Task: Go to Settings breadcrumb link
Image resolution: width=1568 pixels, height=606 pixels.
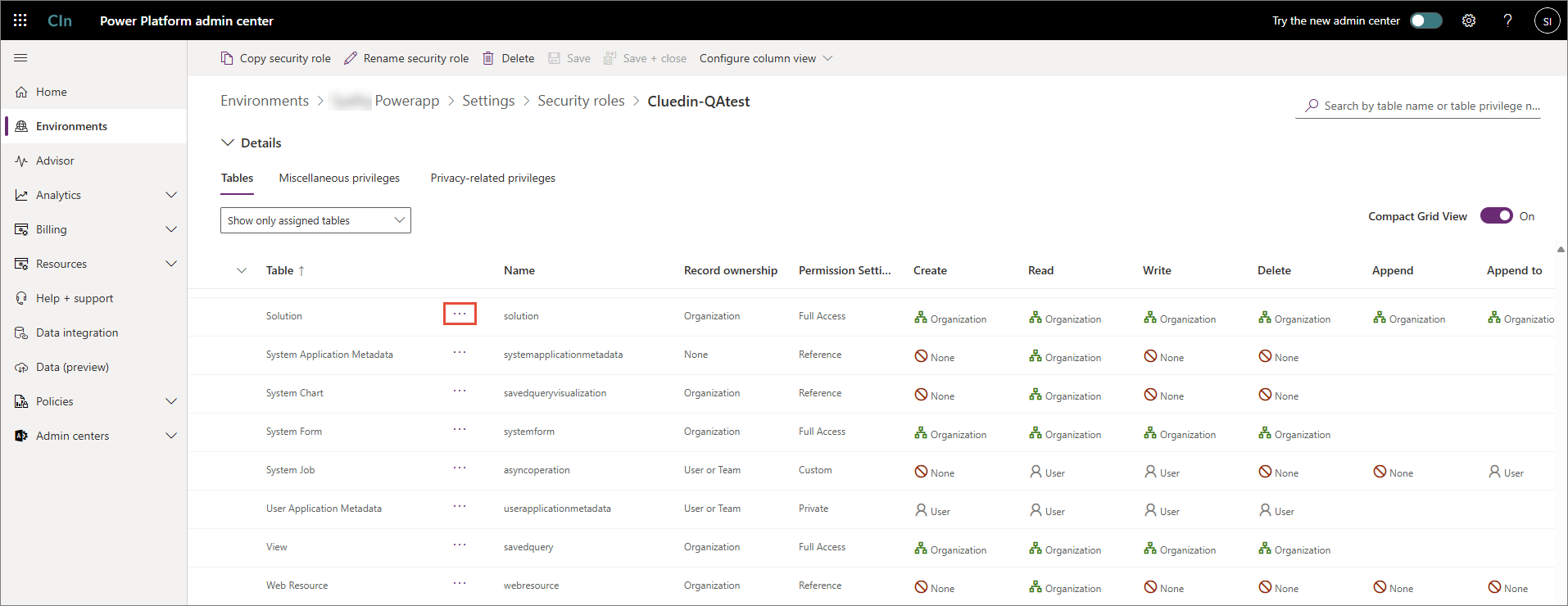Action: pyautogui.click(x=488, y=101)
